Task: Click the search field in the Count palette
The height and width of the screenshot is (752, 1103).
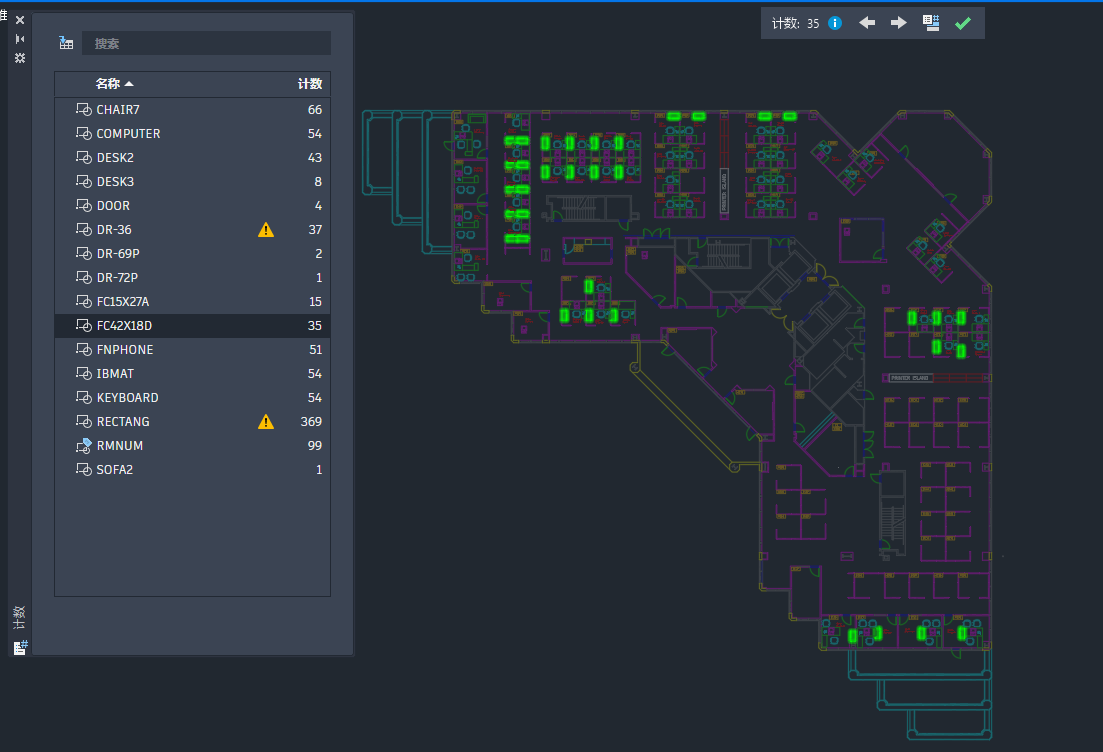Action: pyautogui.click(x=206, y=43)
